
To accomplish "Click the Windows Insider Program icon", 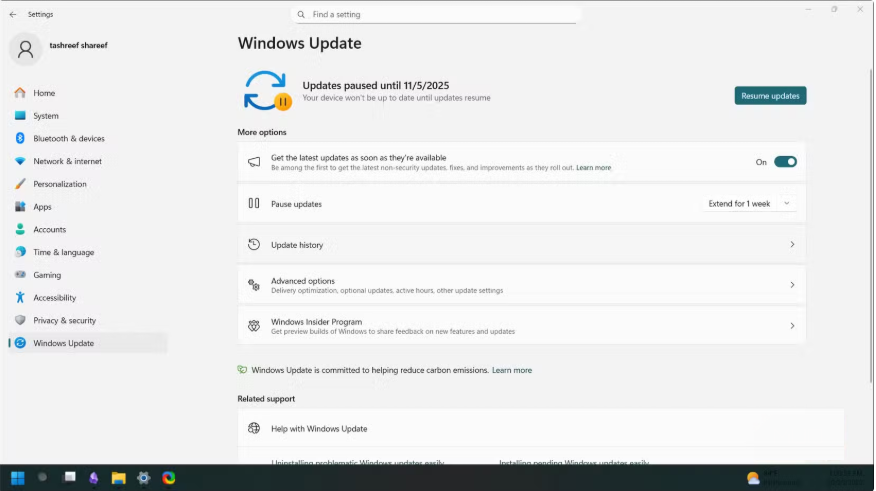I will pos(254,326).
